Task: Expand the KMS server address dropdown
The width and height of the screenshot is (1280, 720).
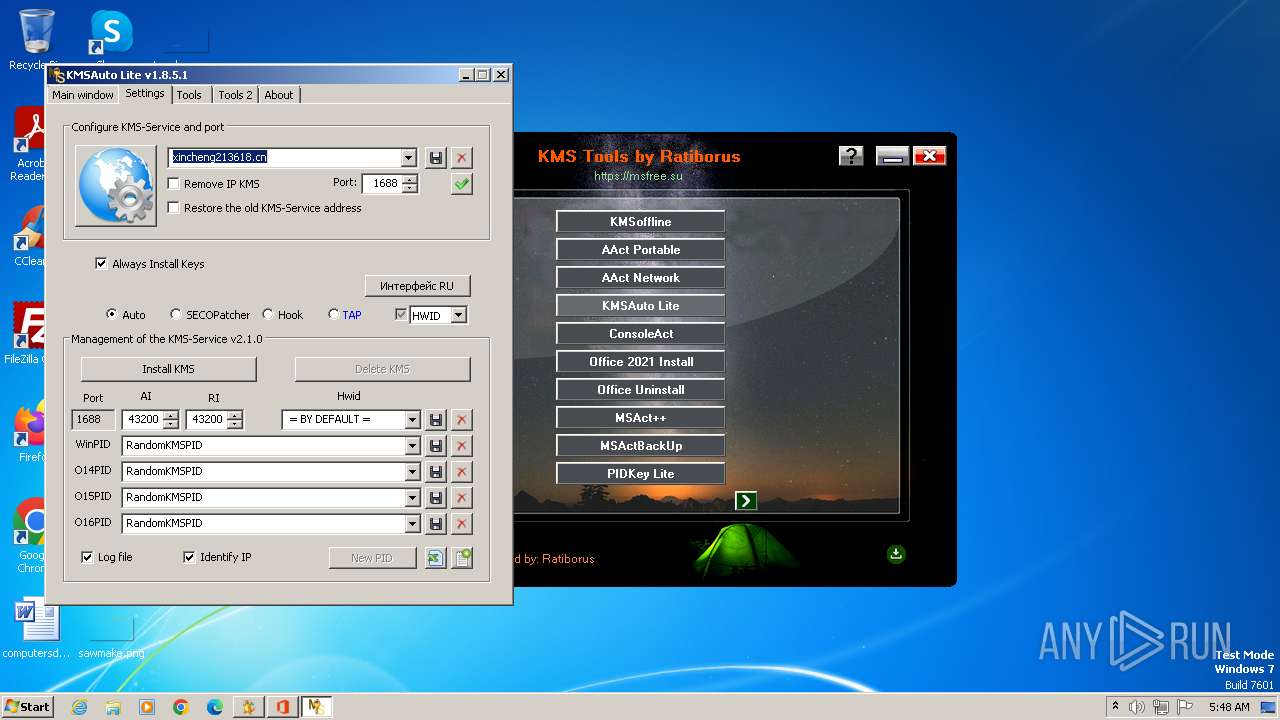Action: click(408, 158)
